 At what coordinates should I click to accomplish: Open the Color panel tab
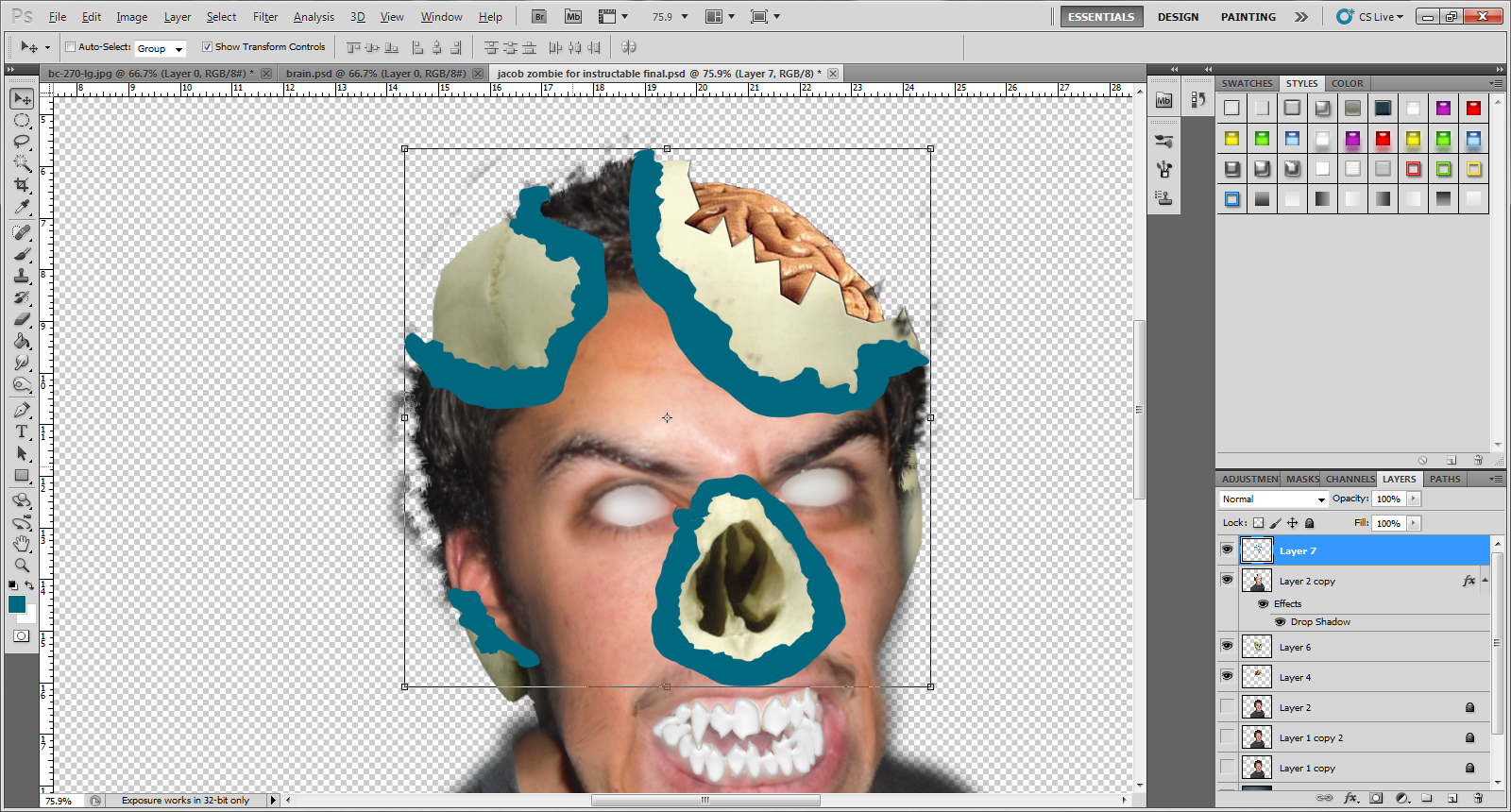(x=1347, y=83)
